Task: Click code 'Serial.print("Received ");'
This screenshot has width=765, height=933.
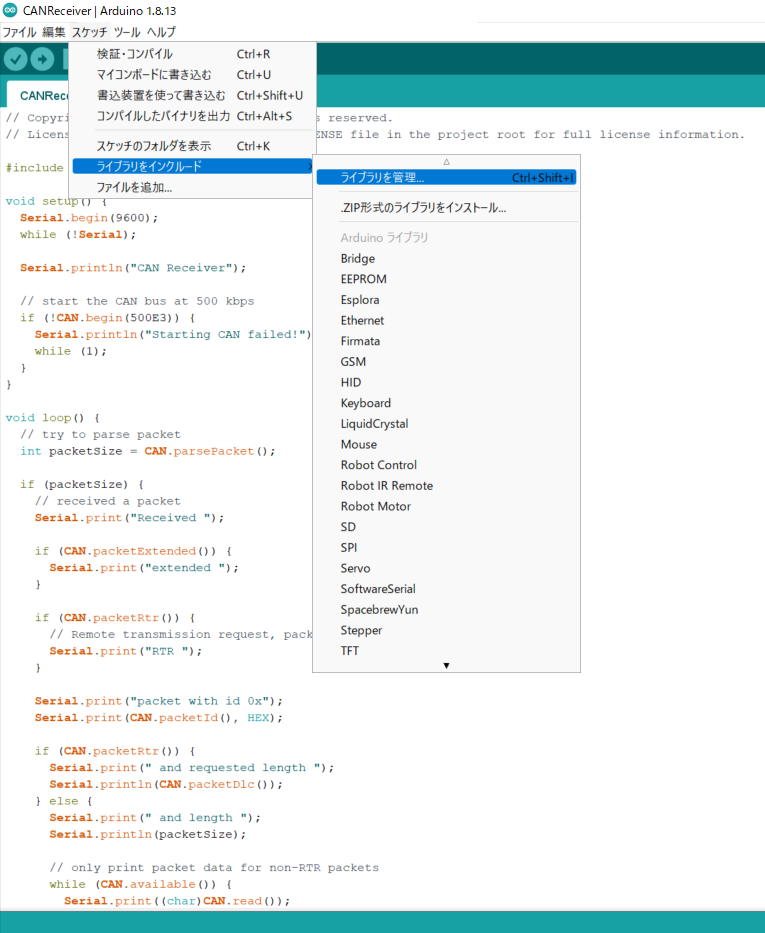Action: [x=129, y=518]
